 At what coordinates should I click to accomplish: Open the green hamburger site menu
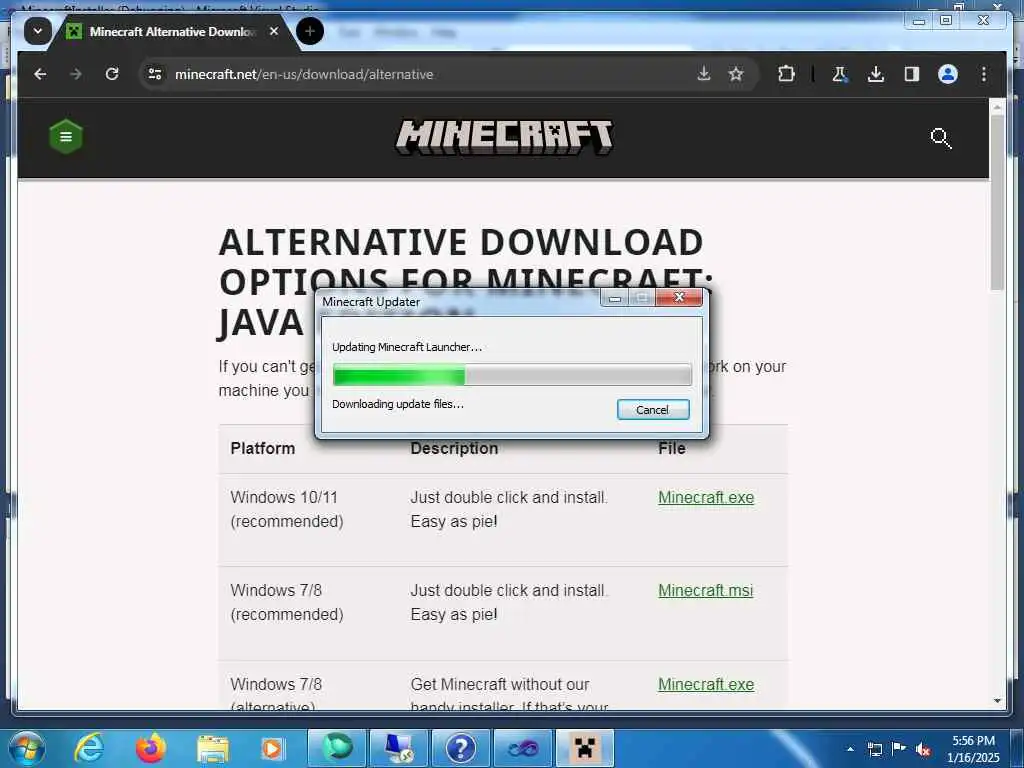(66, 136)
